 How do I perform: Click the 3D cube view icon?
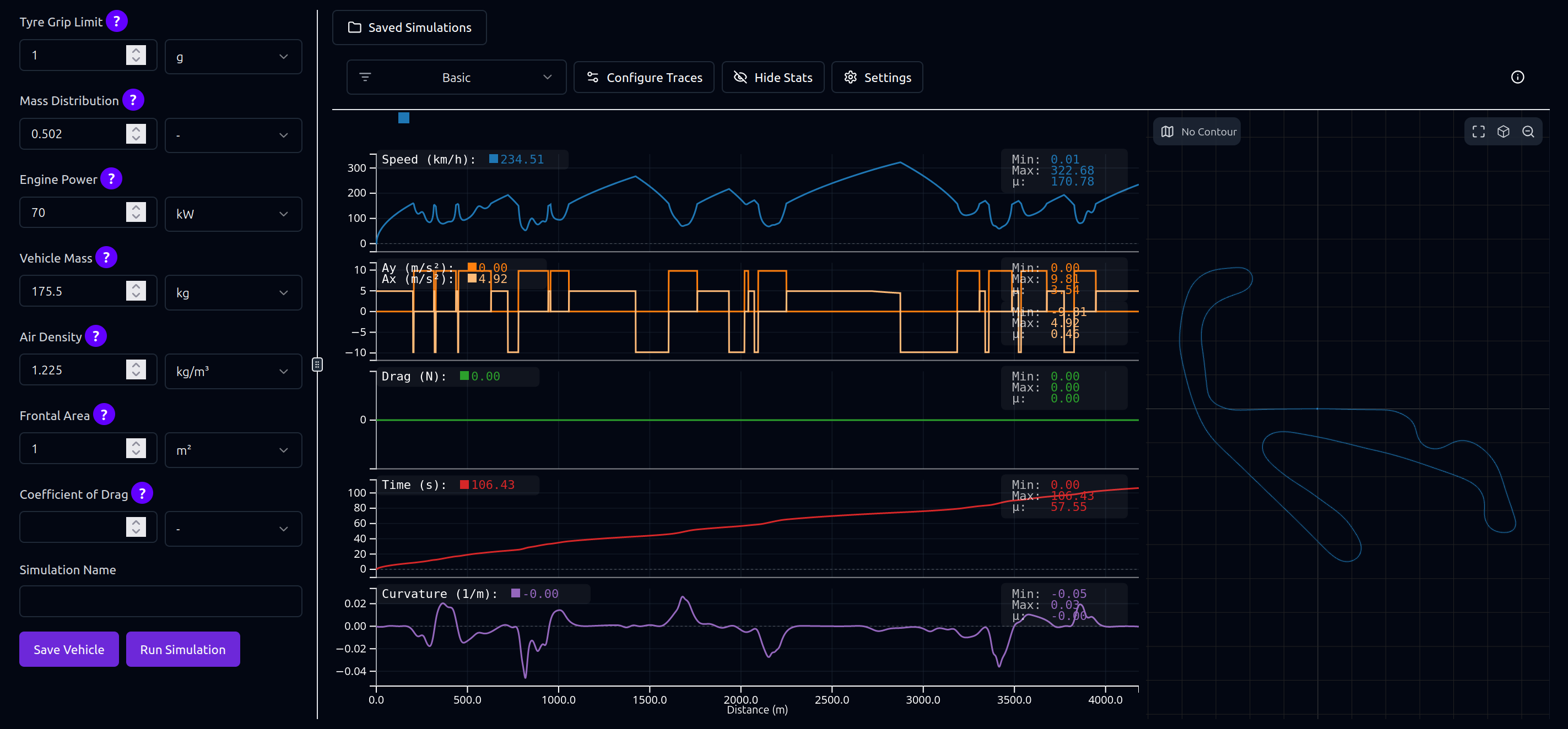(x=1504, y=132)
